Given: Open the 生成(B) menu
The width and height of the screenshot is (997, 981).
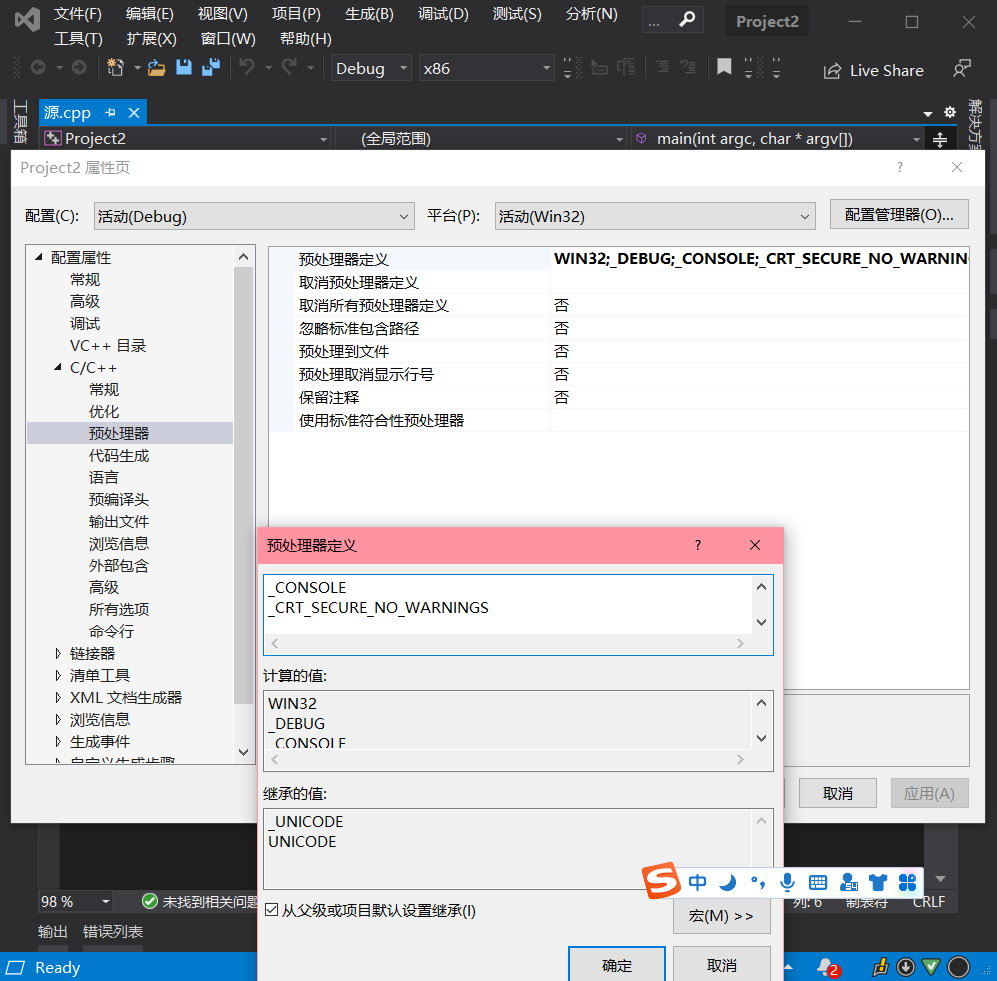Looking at the screenshot, I should (x=369, y=14).
